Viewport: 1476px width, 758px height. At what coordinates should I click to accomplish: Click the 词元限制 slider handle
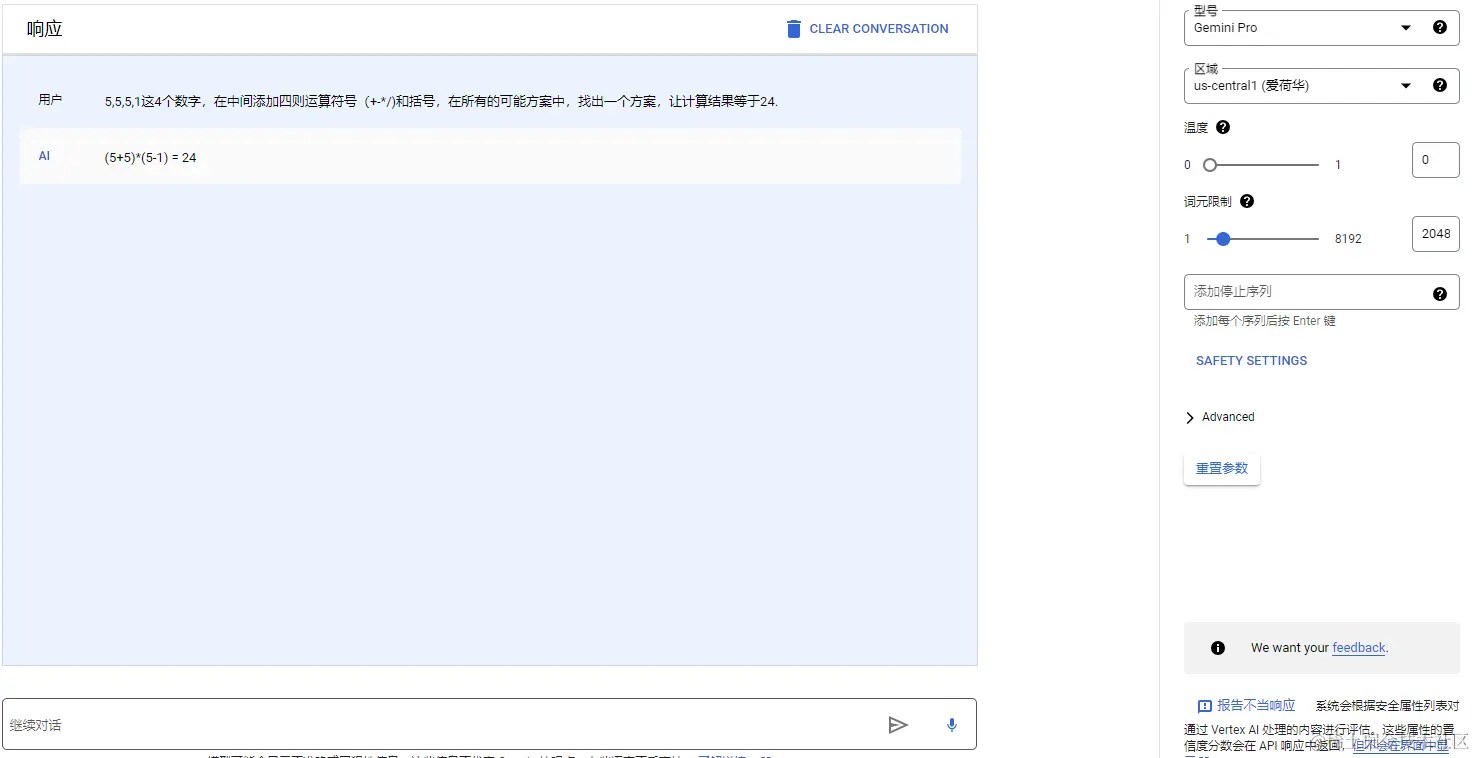point(1223,238)
